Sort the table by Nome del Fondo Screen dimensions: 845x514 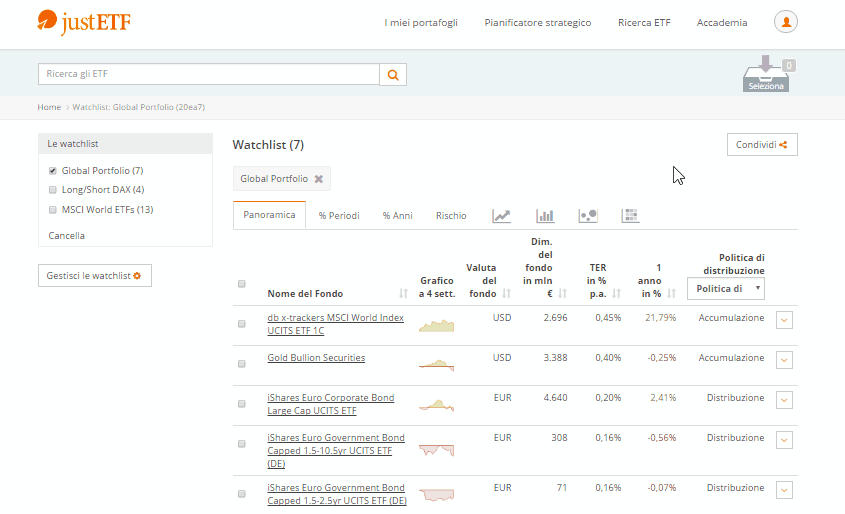click(x=305, y=294)
